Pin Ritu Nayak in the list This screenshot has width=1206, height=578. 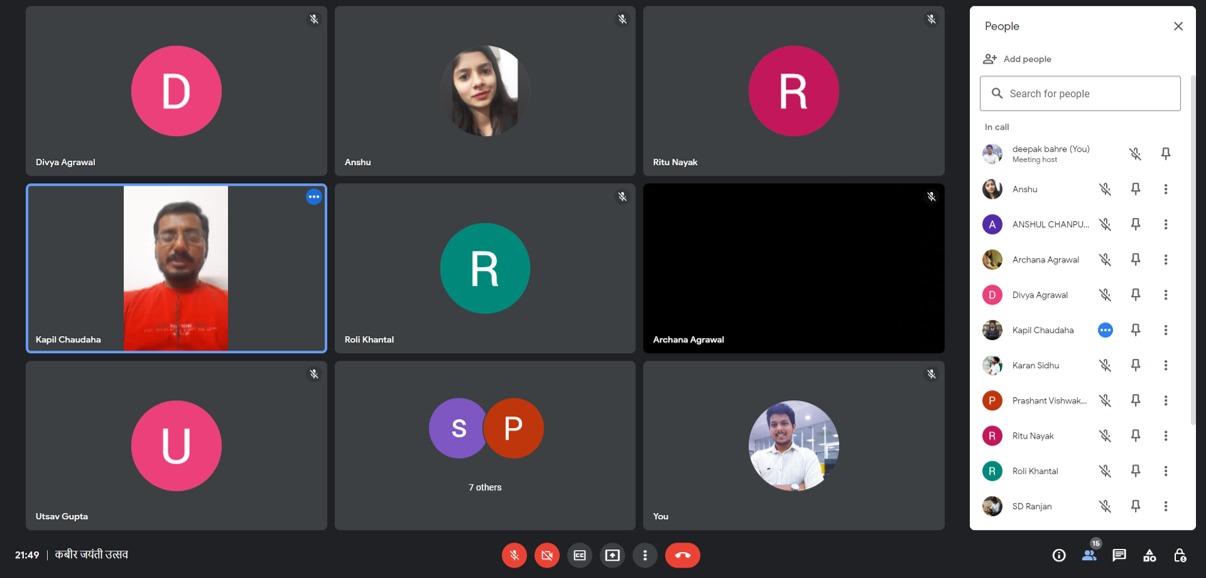pos(1135,436)
